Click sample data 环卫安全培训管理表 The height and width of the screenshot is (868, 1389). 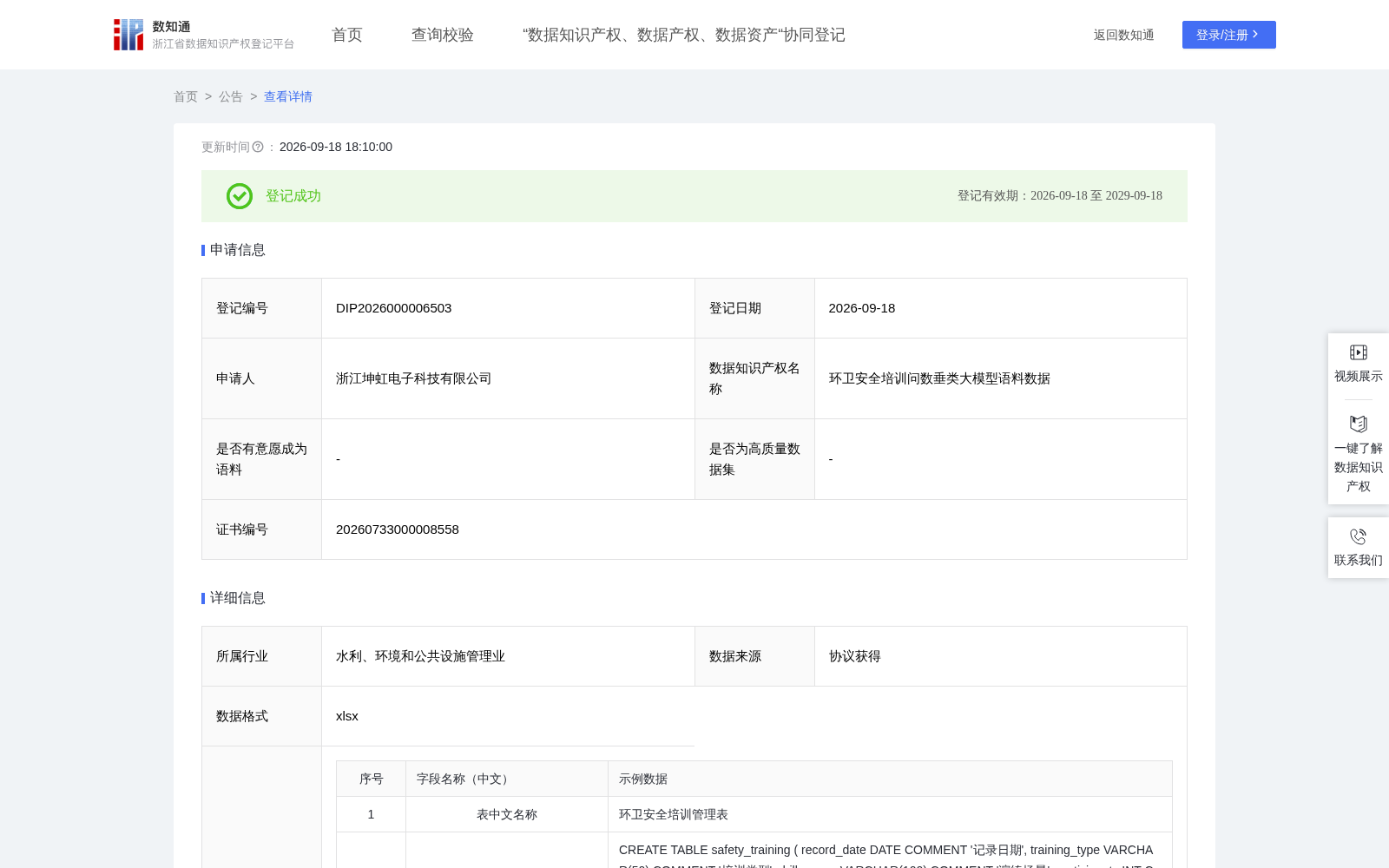[674, 814]
